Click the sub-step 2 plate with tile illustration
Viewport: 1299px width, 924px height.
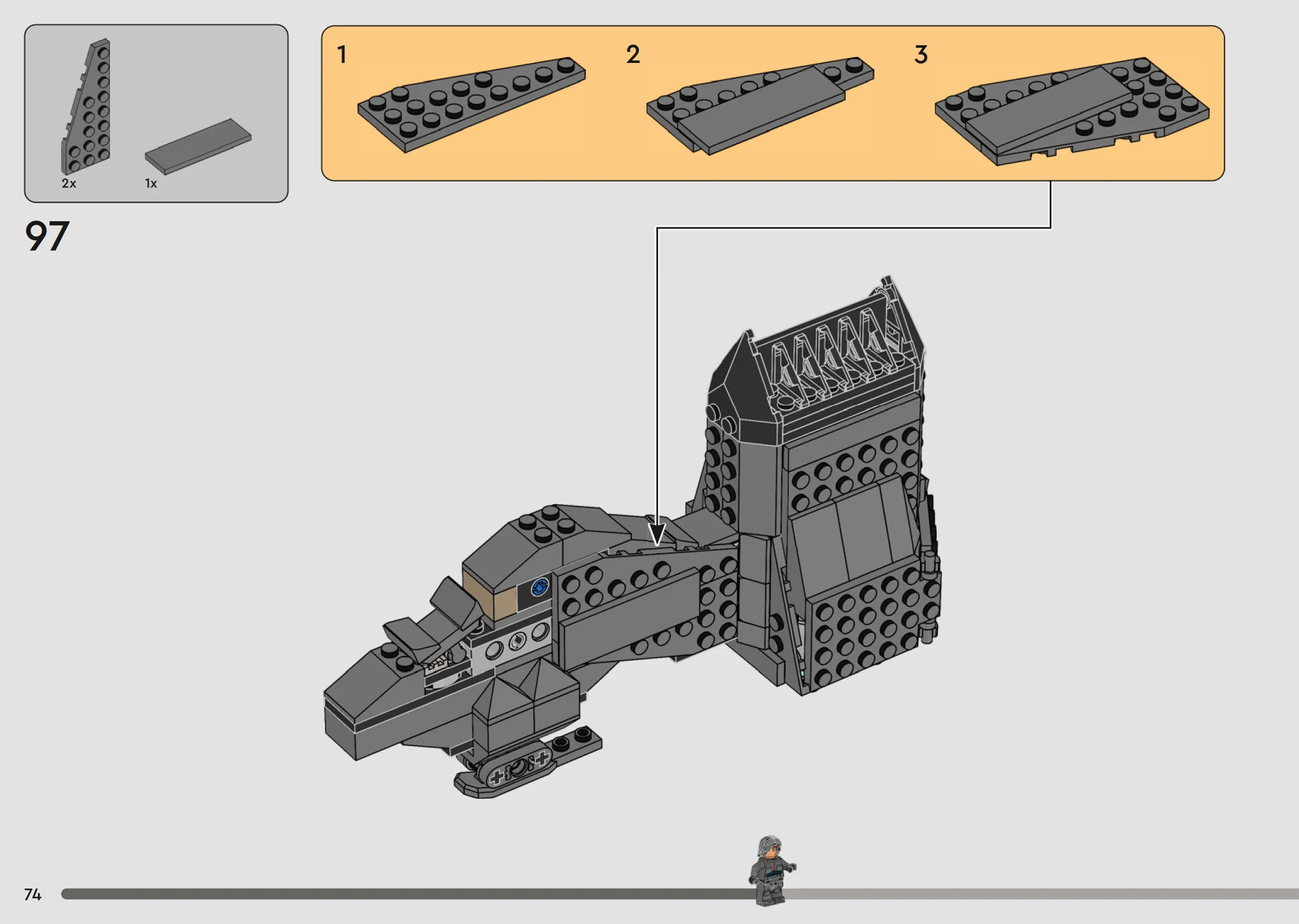(760, 106)
